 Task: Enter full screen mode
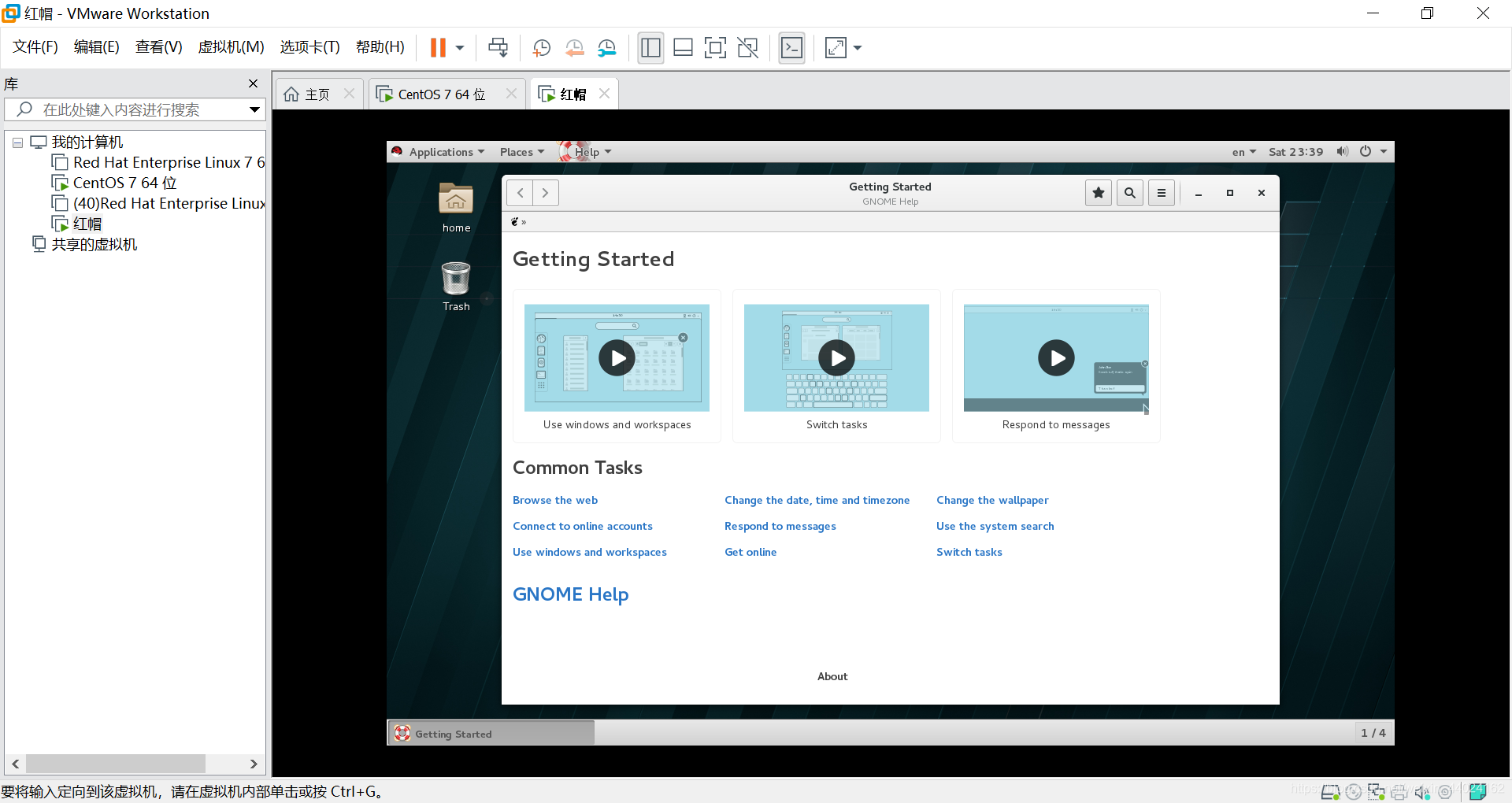coord(715,48)
